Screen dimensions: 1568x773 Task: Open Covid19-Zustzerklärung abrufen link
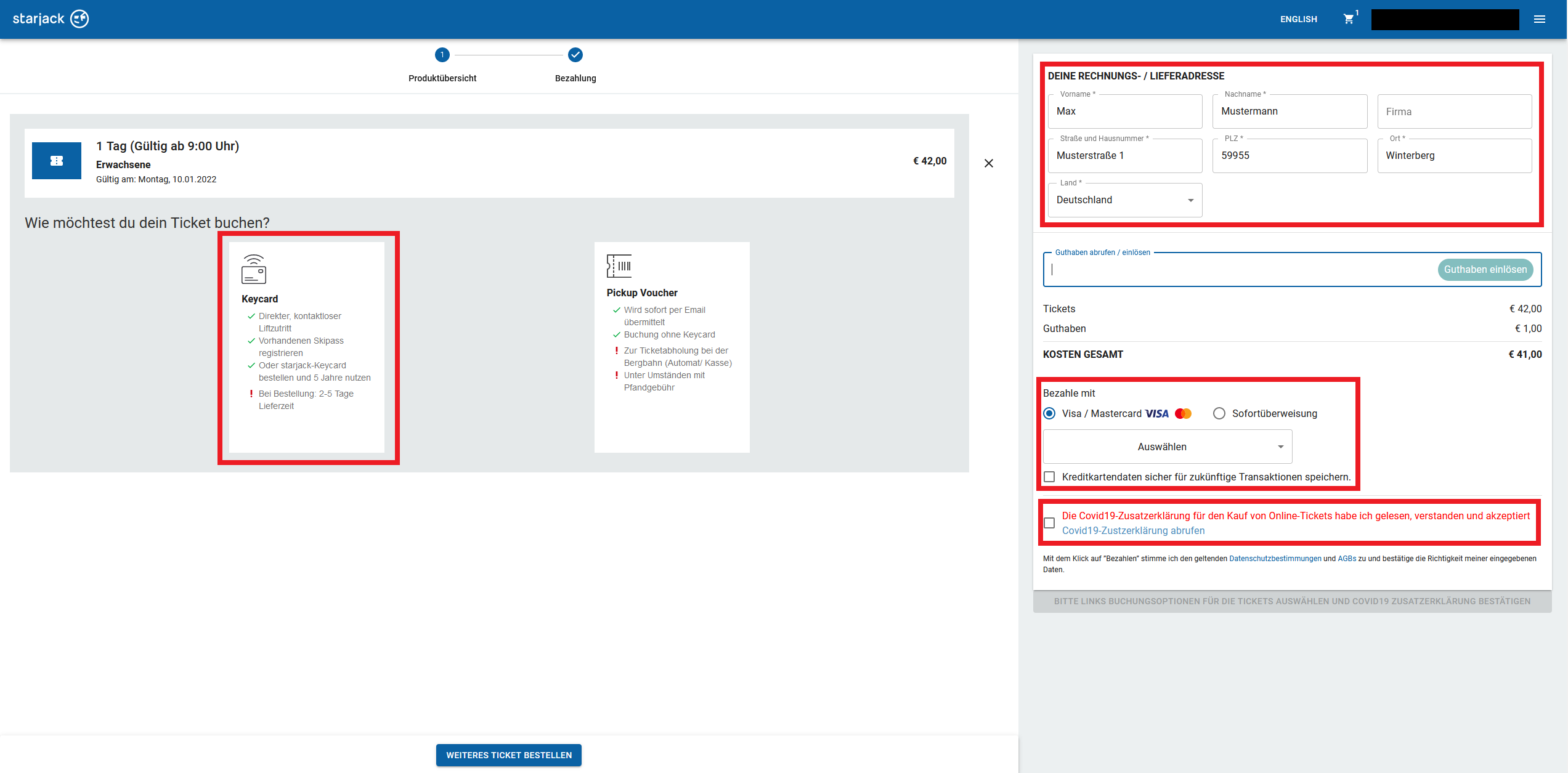tap(1132, 531)
